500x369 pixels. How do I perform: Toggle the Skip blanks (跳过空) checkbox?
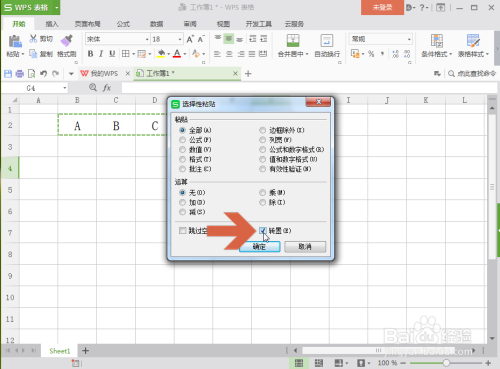(182, 230)
